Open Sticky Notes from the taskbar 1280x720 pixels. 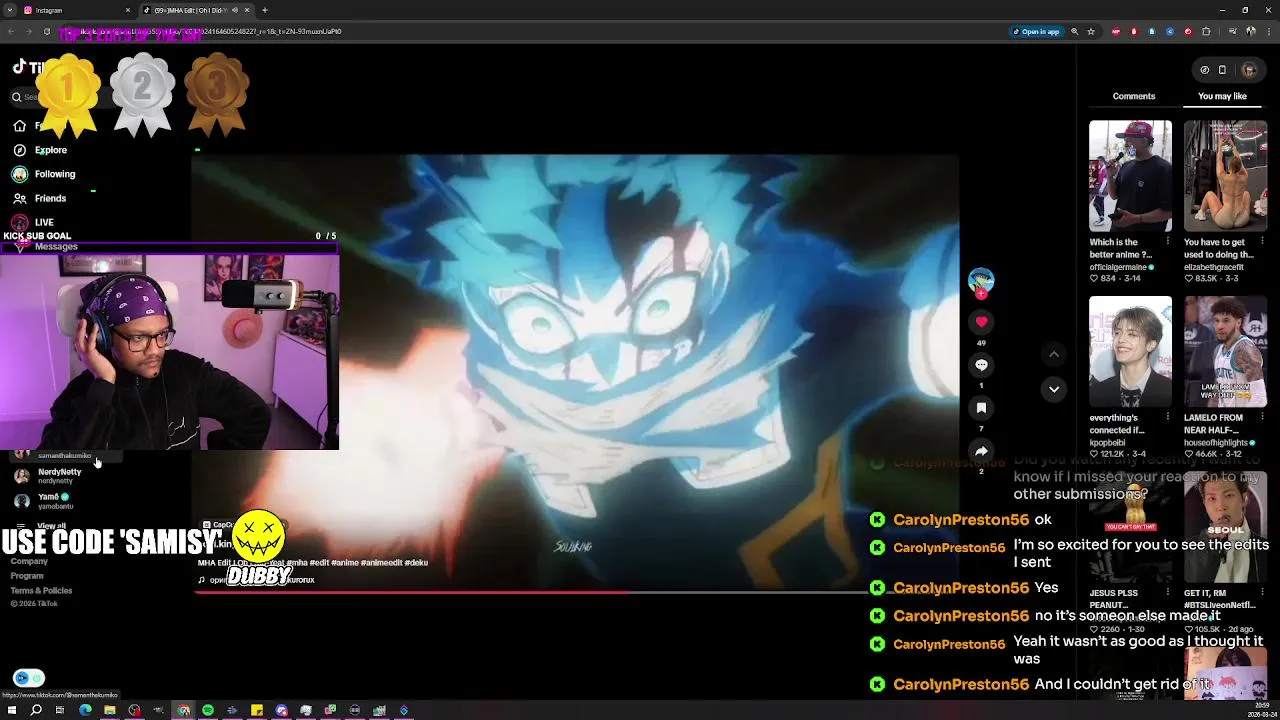[257, 710]
